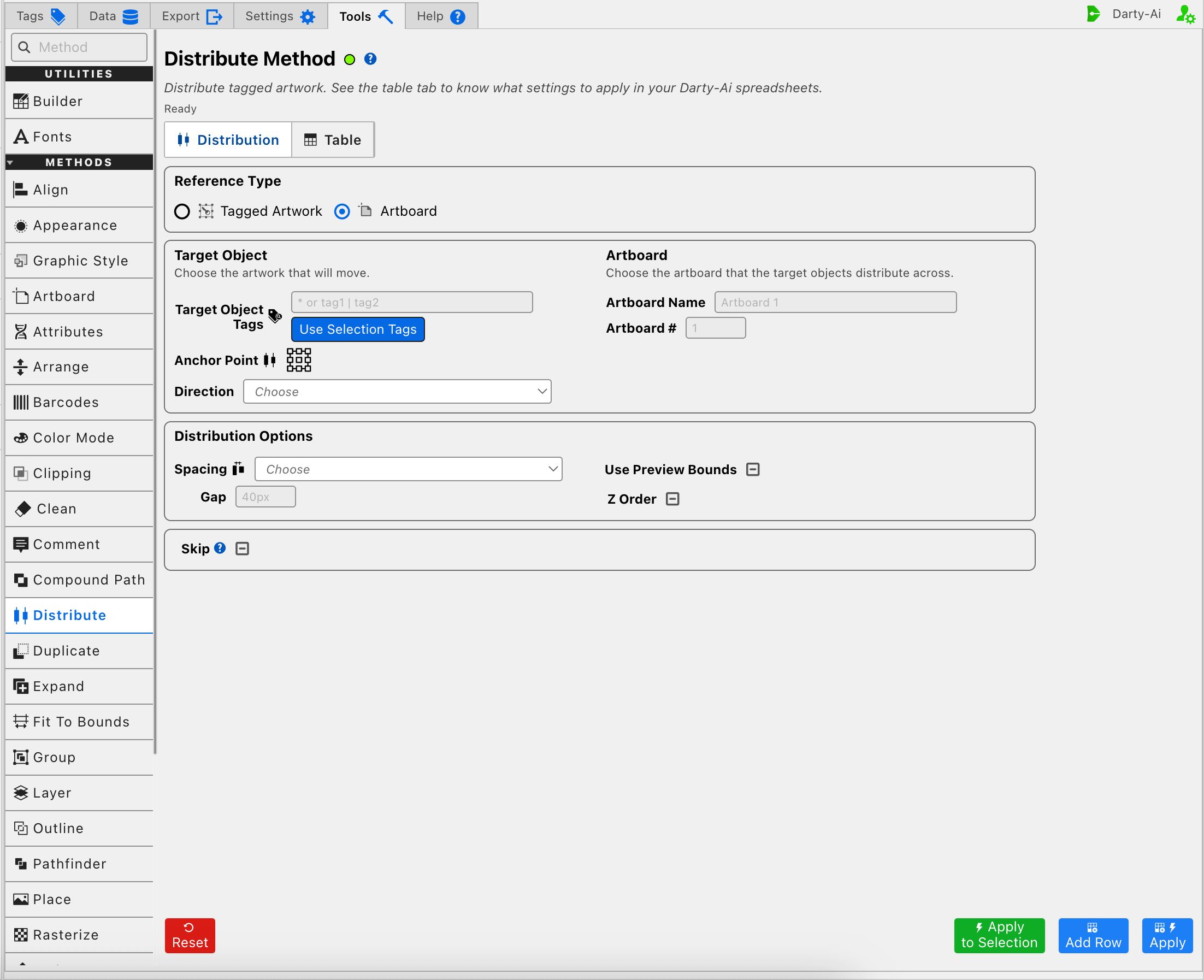This screenshot has width=1204, height=980.
Task: Open the Color Mode method
Action: click(79, 438)
